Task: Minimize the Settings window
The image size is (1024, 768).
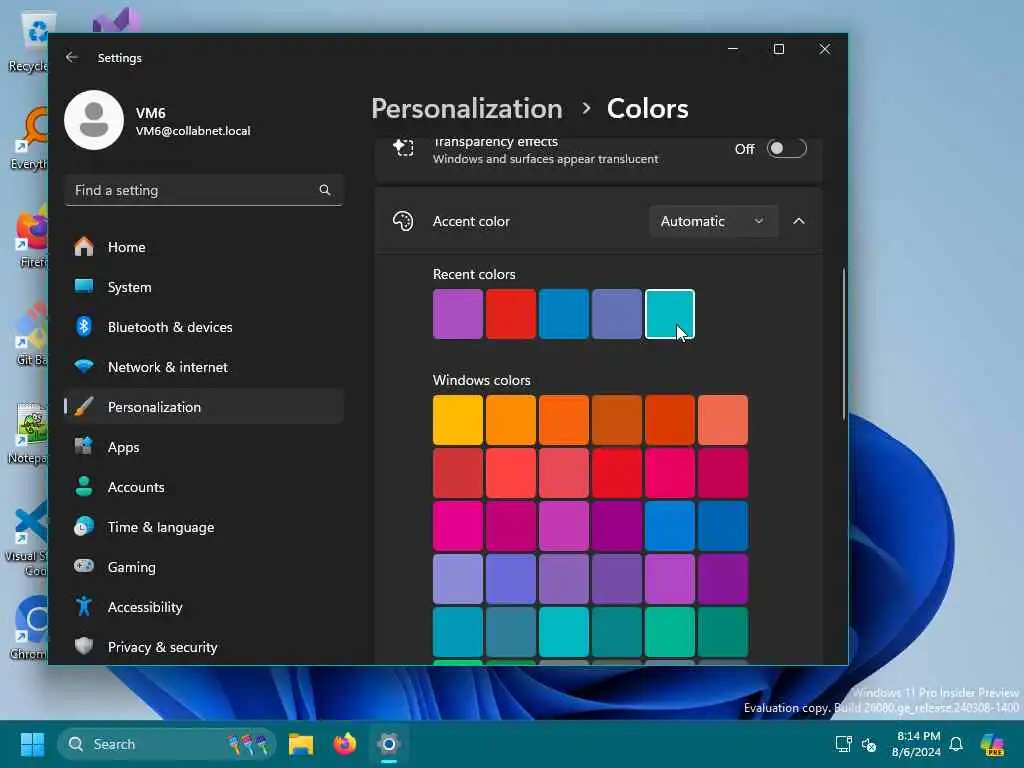Action: [733, 49]
